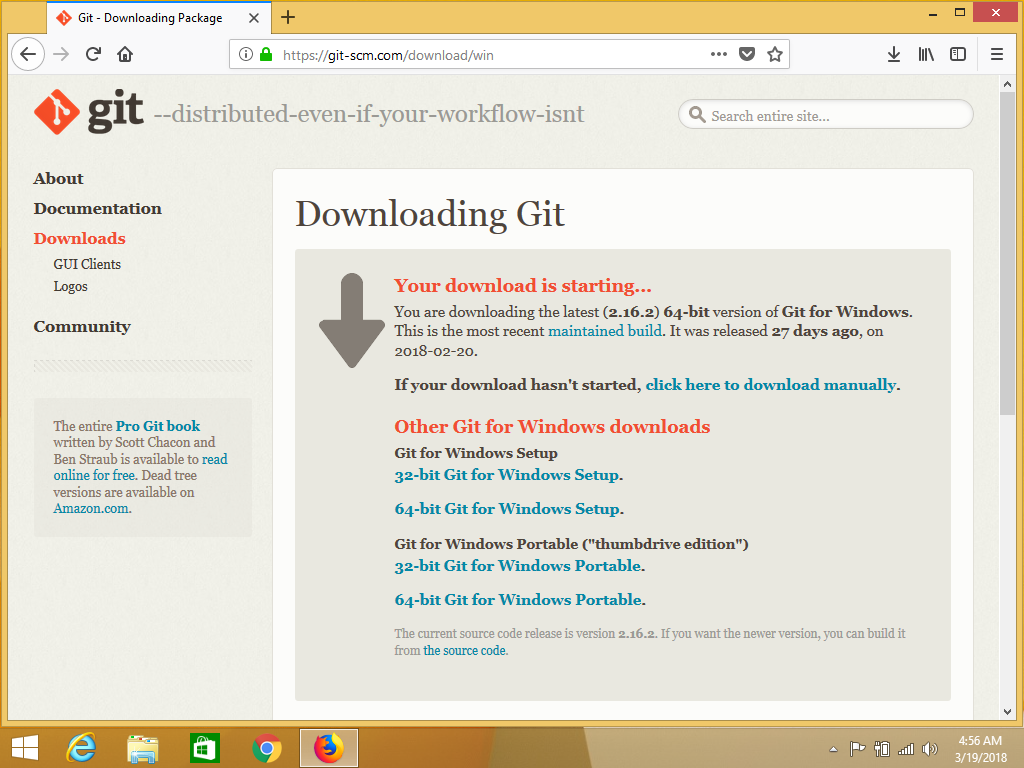Viewport: 1024px width, 768px height.
Task: Toggle the browser sidebar panel
Action: (960, 54)
